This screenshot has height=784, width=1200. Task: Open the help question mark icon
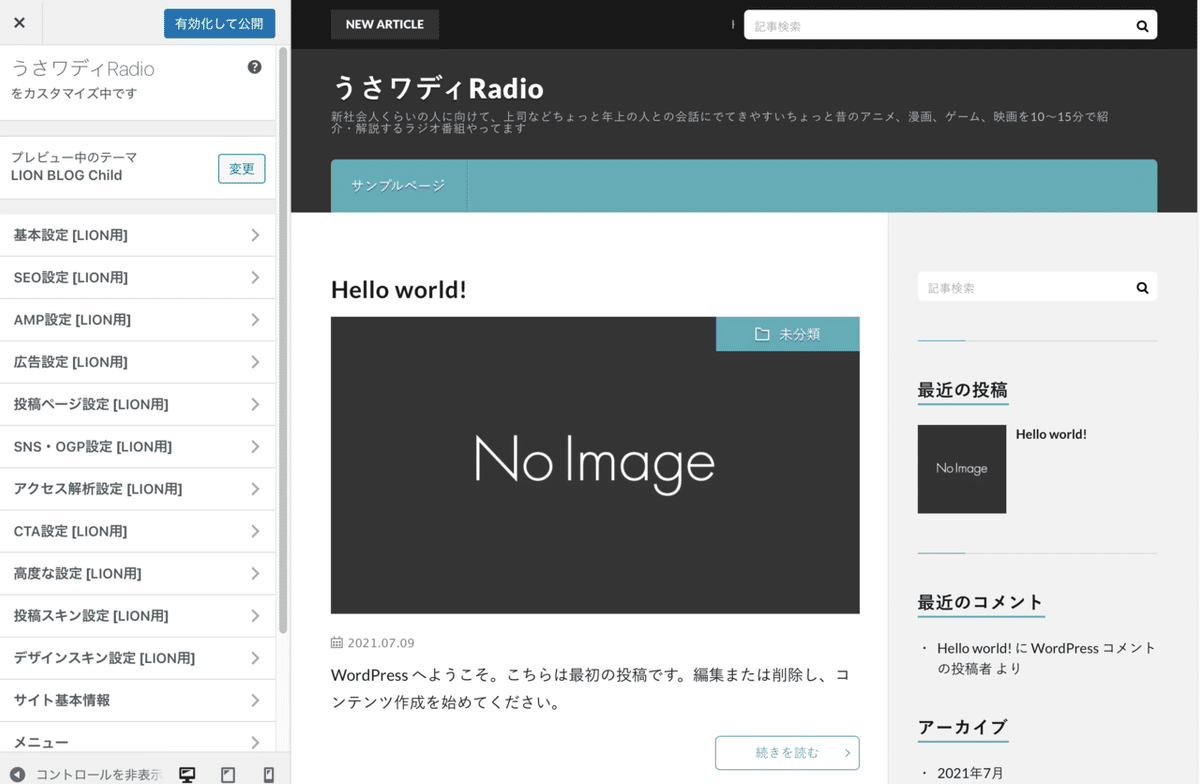point(254,67)
